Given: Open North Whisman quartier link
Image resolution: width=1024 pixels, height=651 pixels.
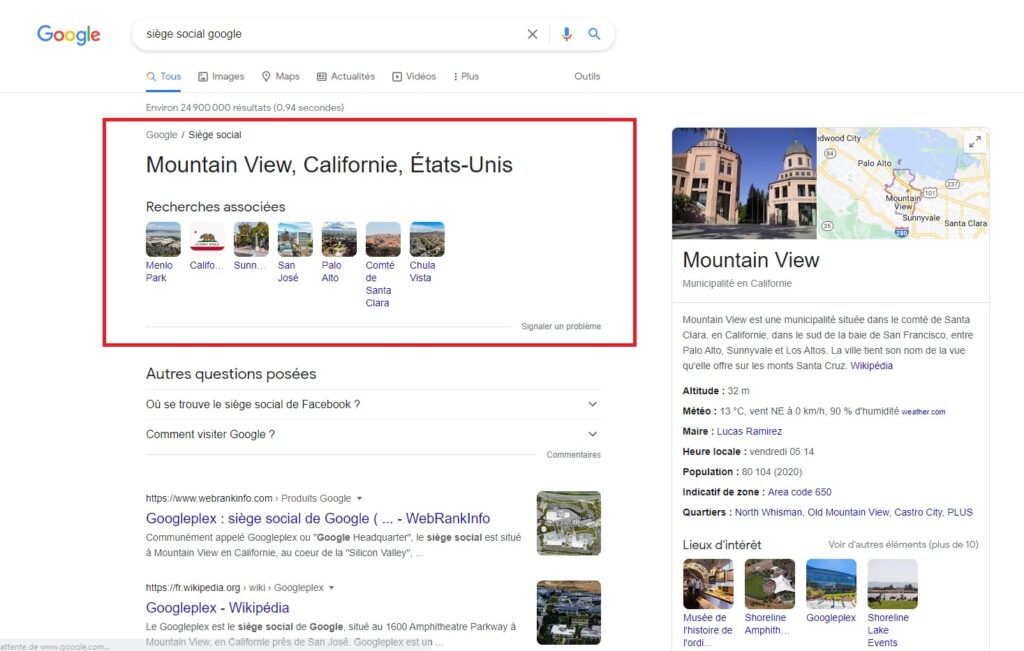Looking at the screenshot, I should tap(768, 513).
